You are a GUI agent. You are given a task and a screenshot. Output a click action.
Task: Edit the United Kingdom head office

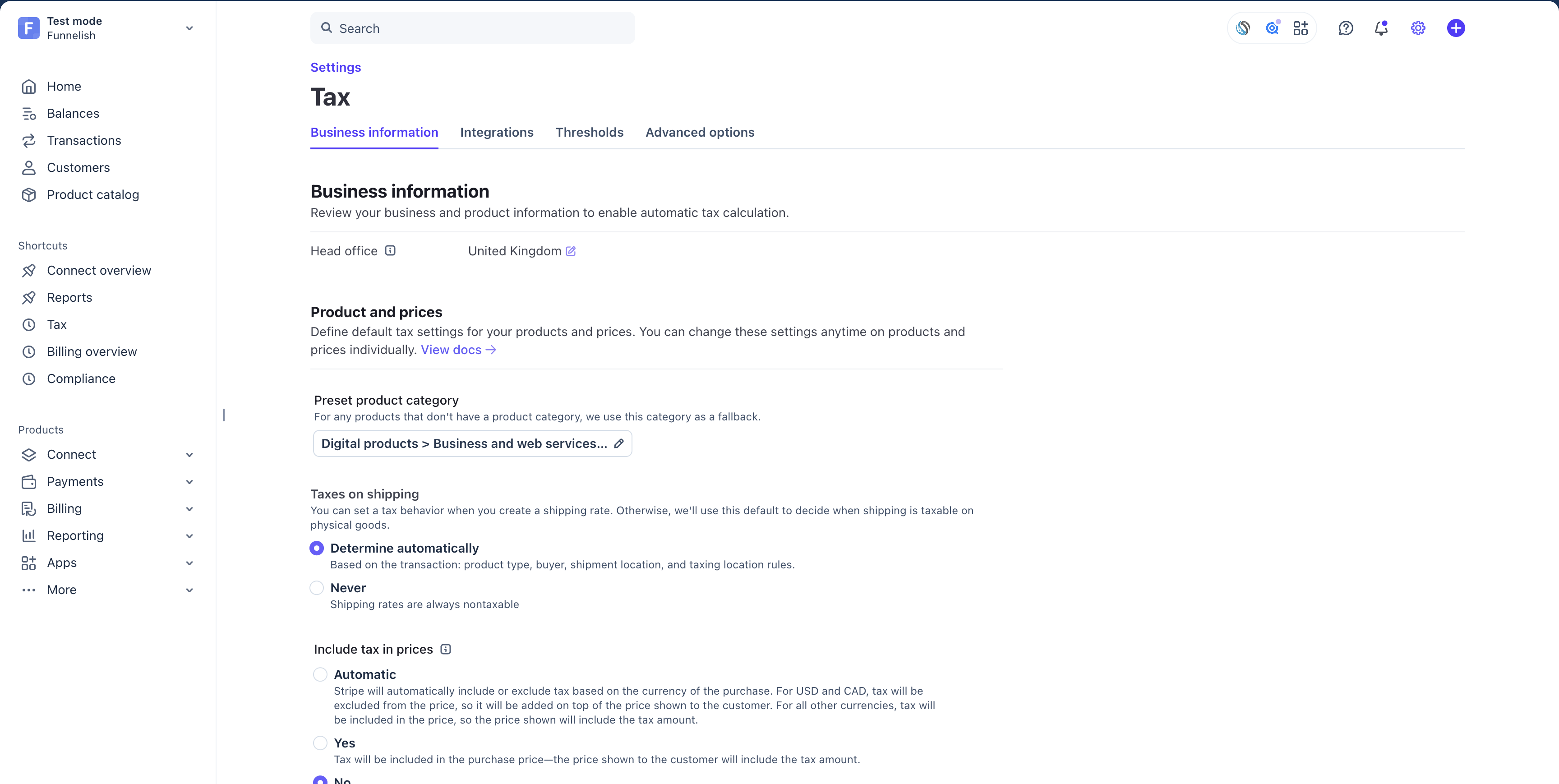click(x=571, y=251)
